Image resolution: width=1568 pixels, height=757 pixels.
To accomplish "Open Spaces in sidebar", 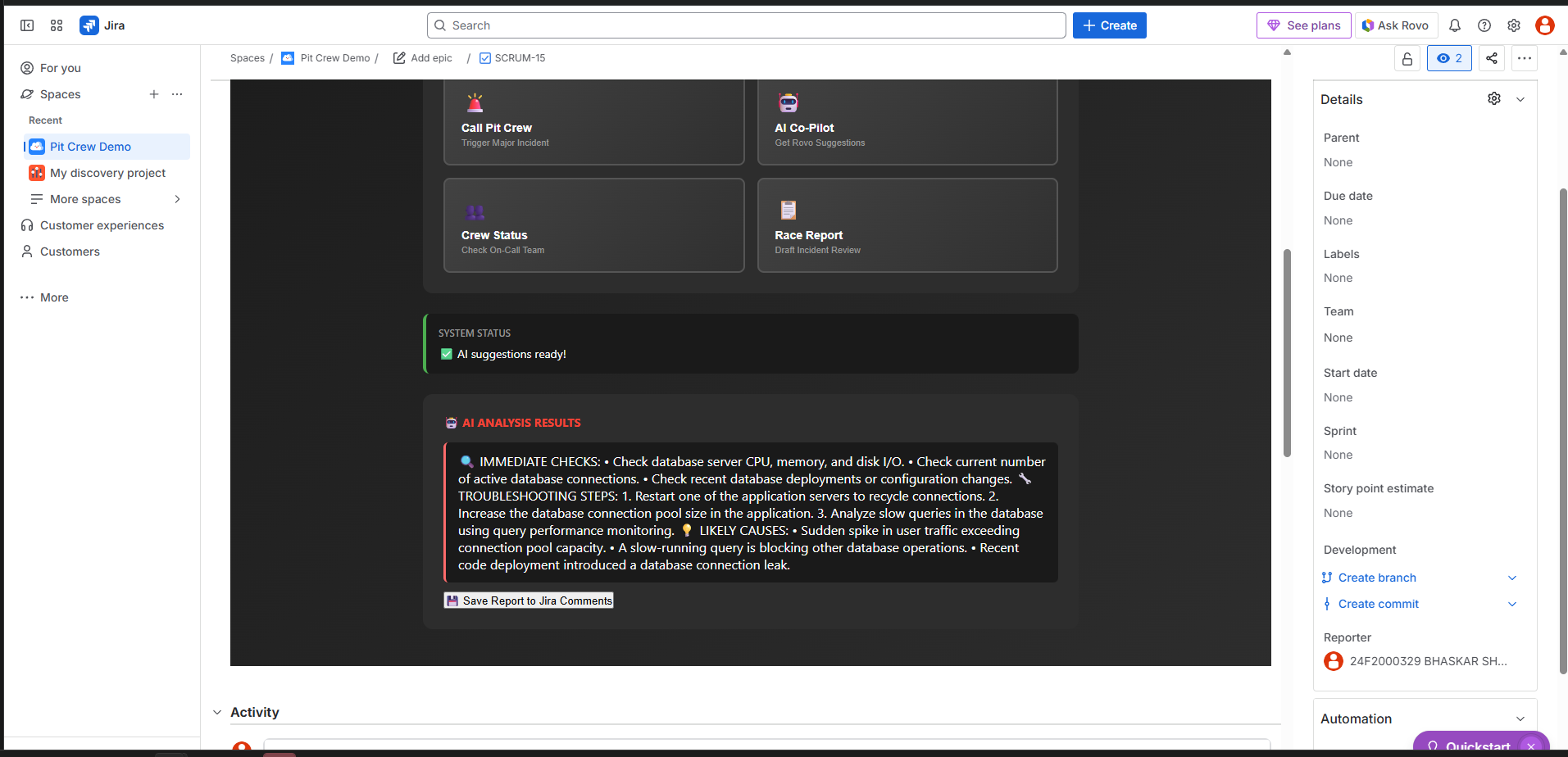I will click(61, 94).
